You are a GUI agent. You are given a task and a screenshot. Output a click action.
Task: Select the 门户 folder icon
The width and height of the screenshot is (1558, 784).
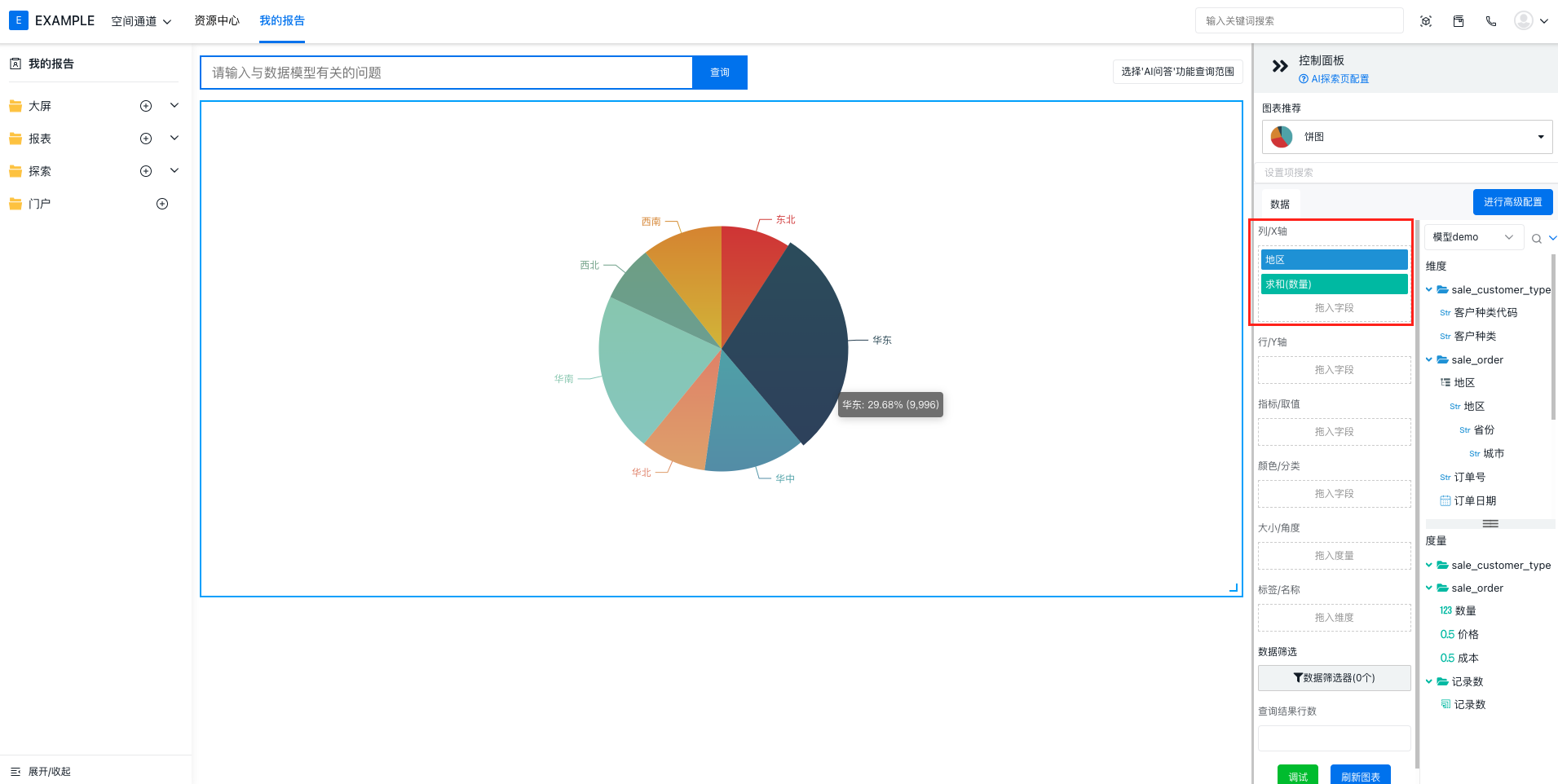(15, 204)
